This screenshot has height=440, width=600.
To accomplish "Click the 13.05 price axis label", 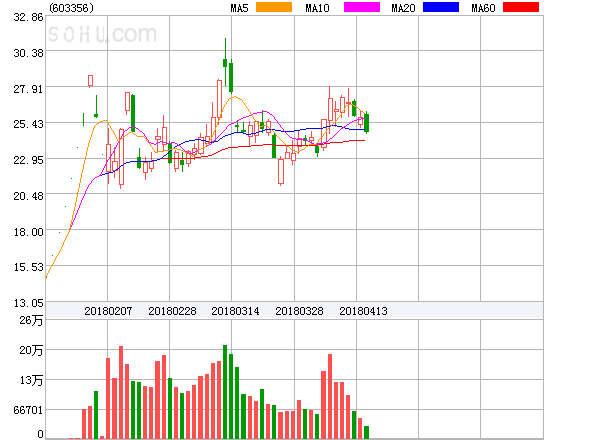I will (28, 303).
